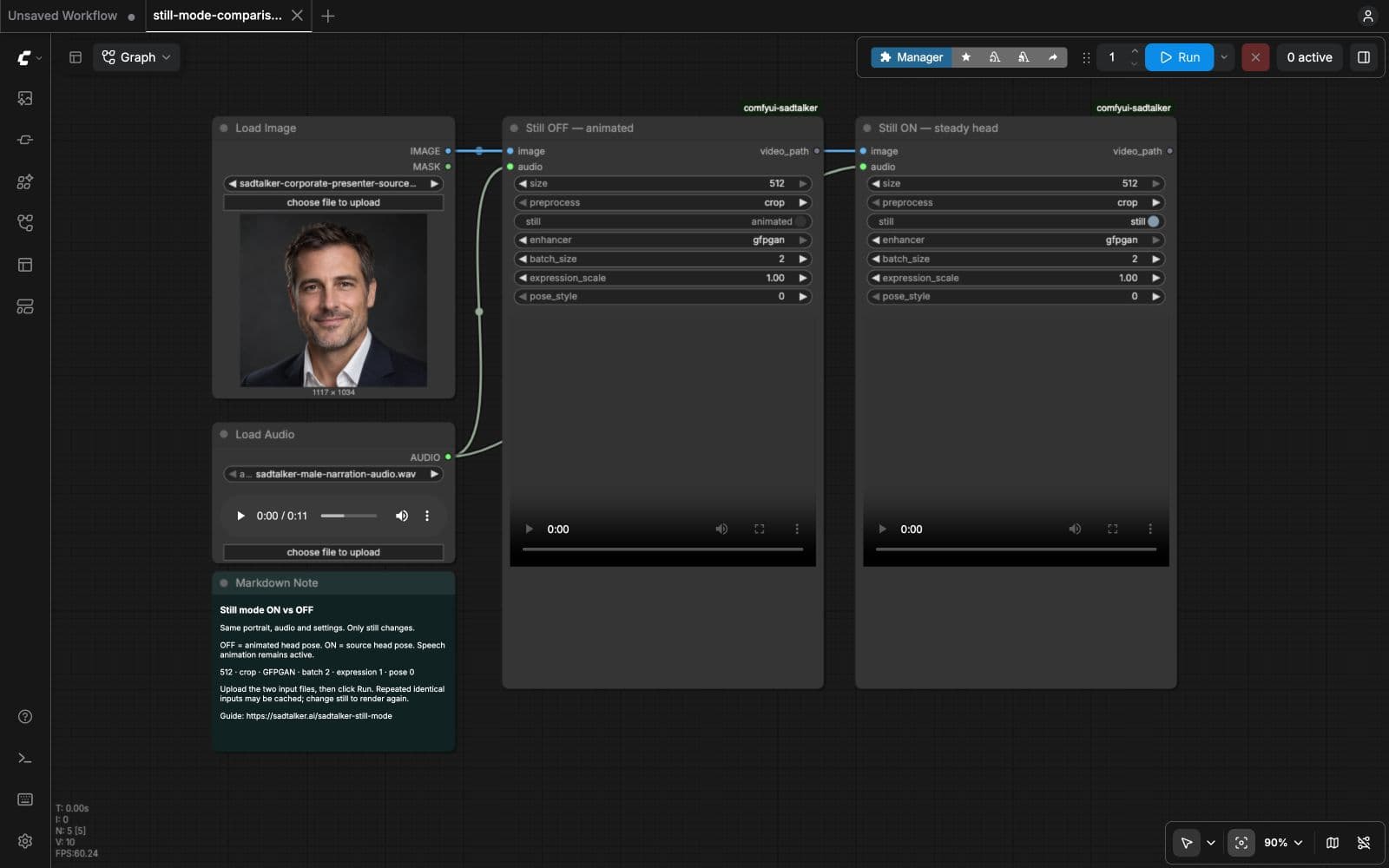This screenshot has width=1389, height=868.
Task: Click the fit view icon at bottom right
Action: tap(1241, 843)
